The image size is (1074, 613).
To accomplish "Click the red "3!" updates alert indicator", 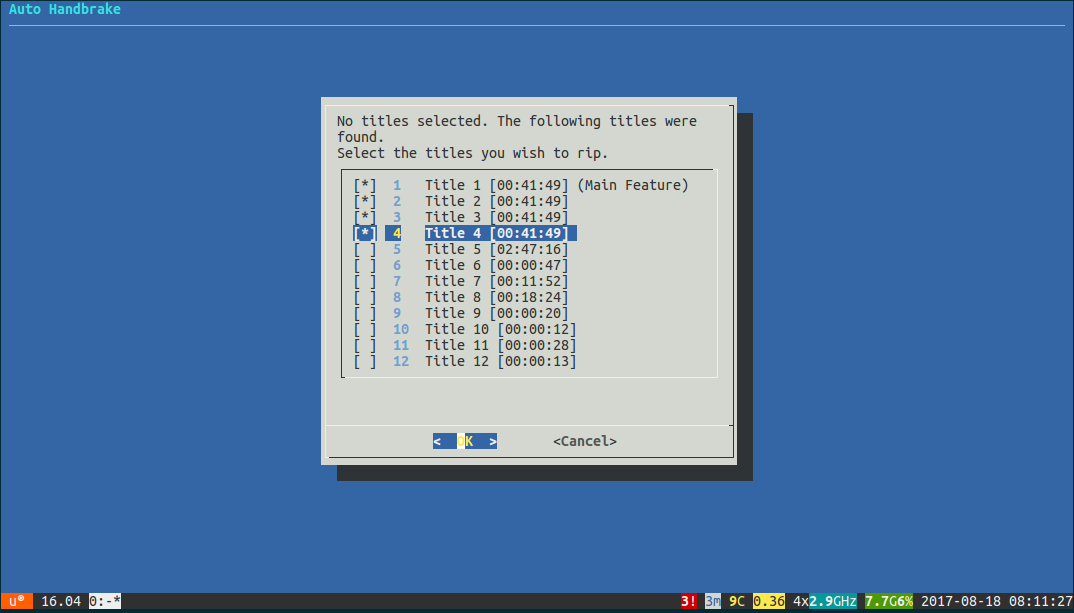I will (x=688, y=601).
